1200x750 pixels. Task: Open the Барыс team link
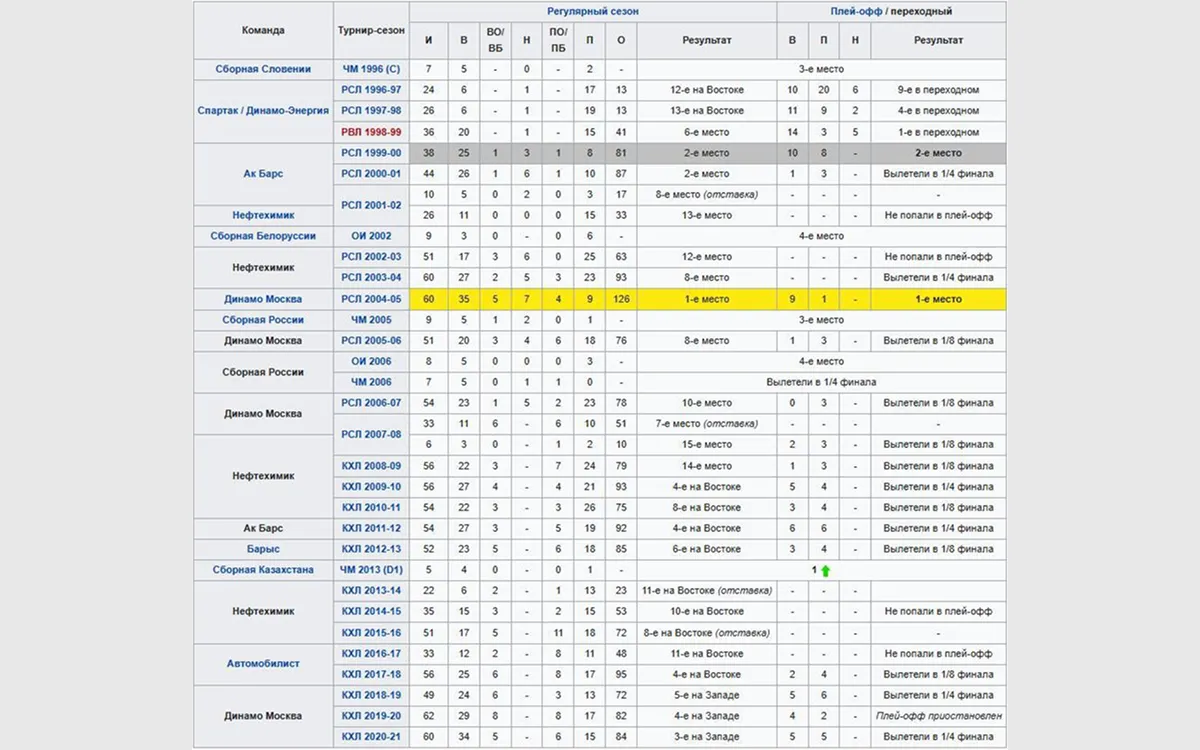pos(263,549)
